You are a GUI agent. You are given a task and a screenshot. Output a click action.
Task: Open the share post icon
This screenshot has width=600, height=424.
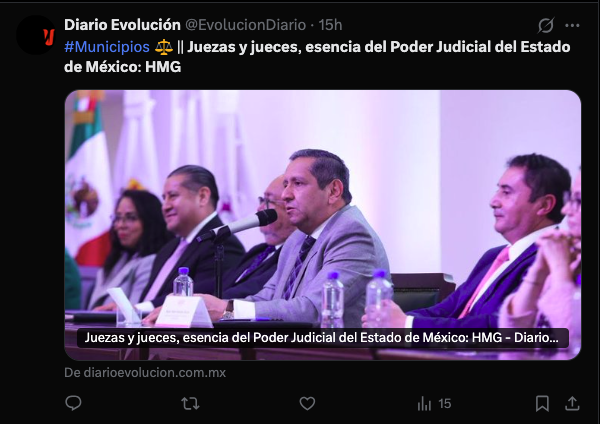(572, 403)
